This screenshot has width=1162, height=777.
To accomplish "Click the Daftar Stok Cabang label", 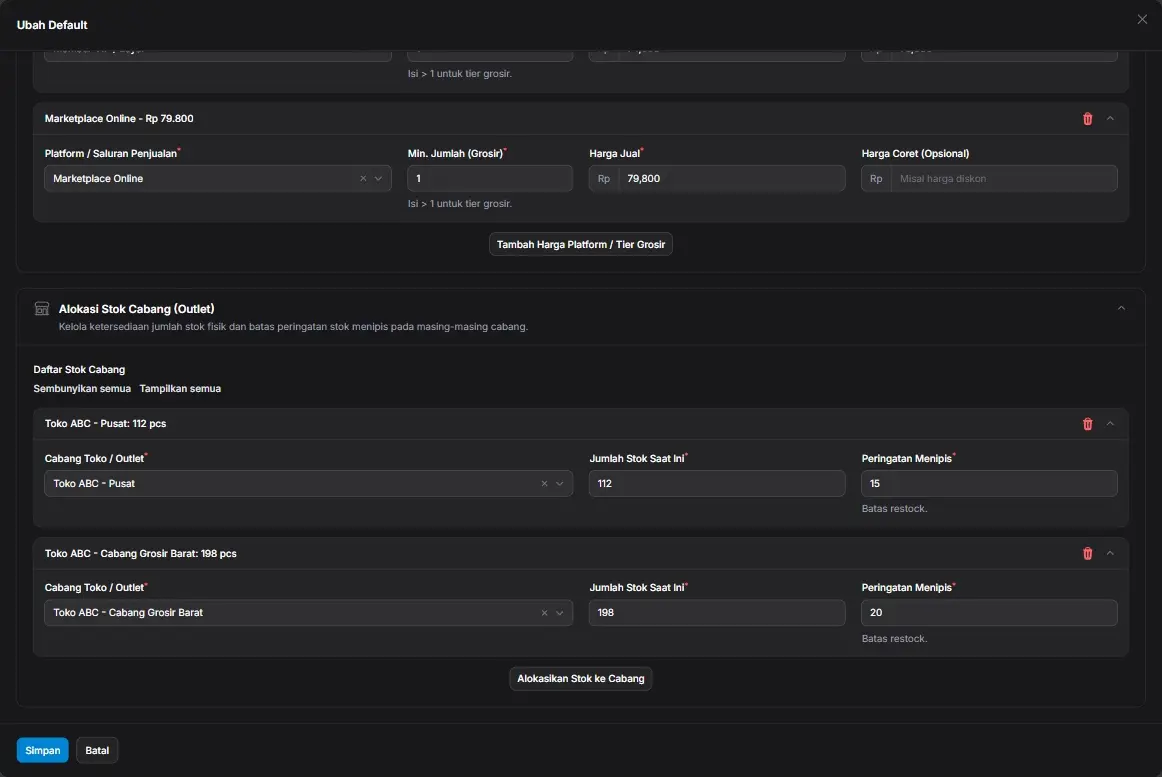I will 79,369.
